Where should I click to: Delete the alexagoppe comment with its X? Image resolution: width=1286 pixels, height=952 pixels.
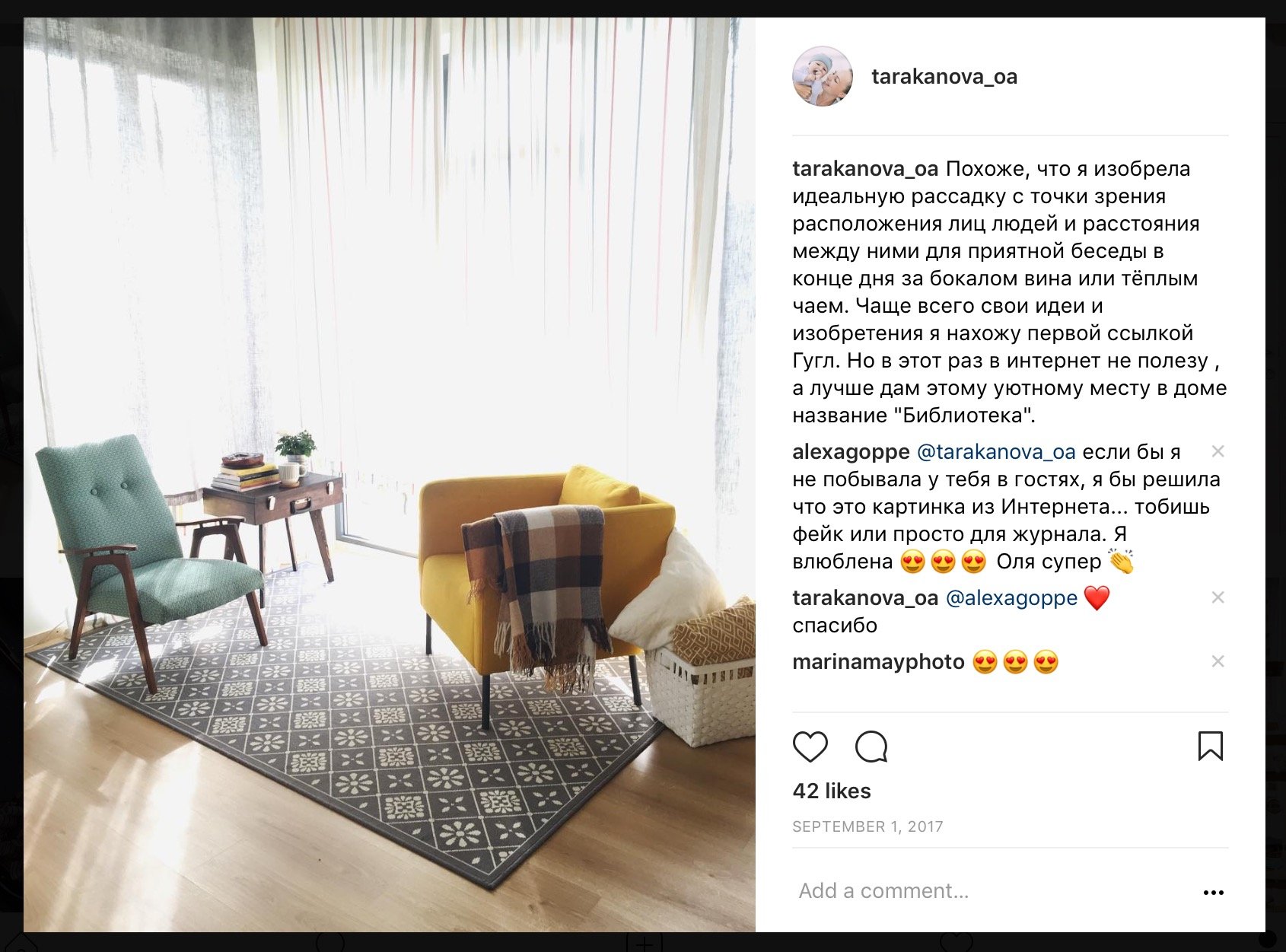pos(1218,451)
